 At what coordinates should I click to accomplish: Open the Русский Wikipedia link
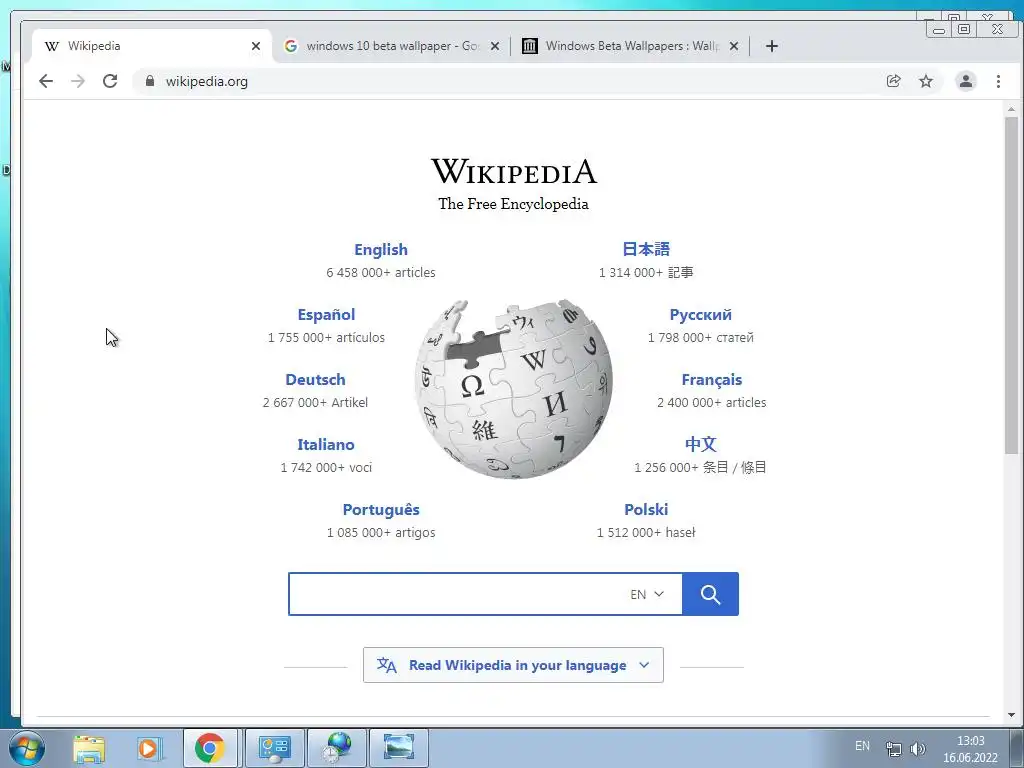tap(701, 315)
